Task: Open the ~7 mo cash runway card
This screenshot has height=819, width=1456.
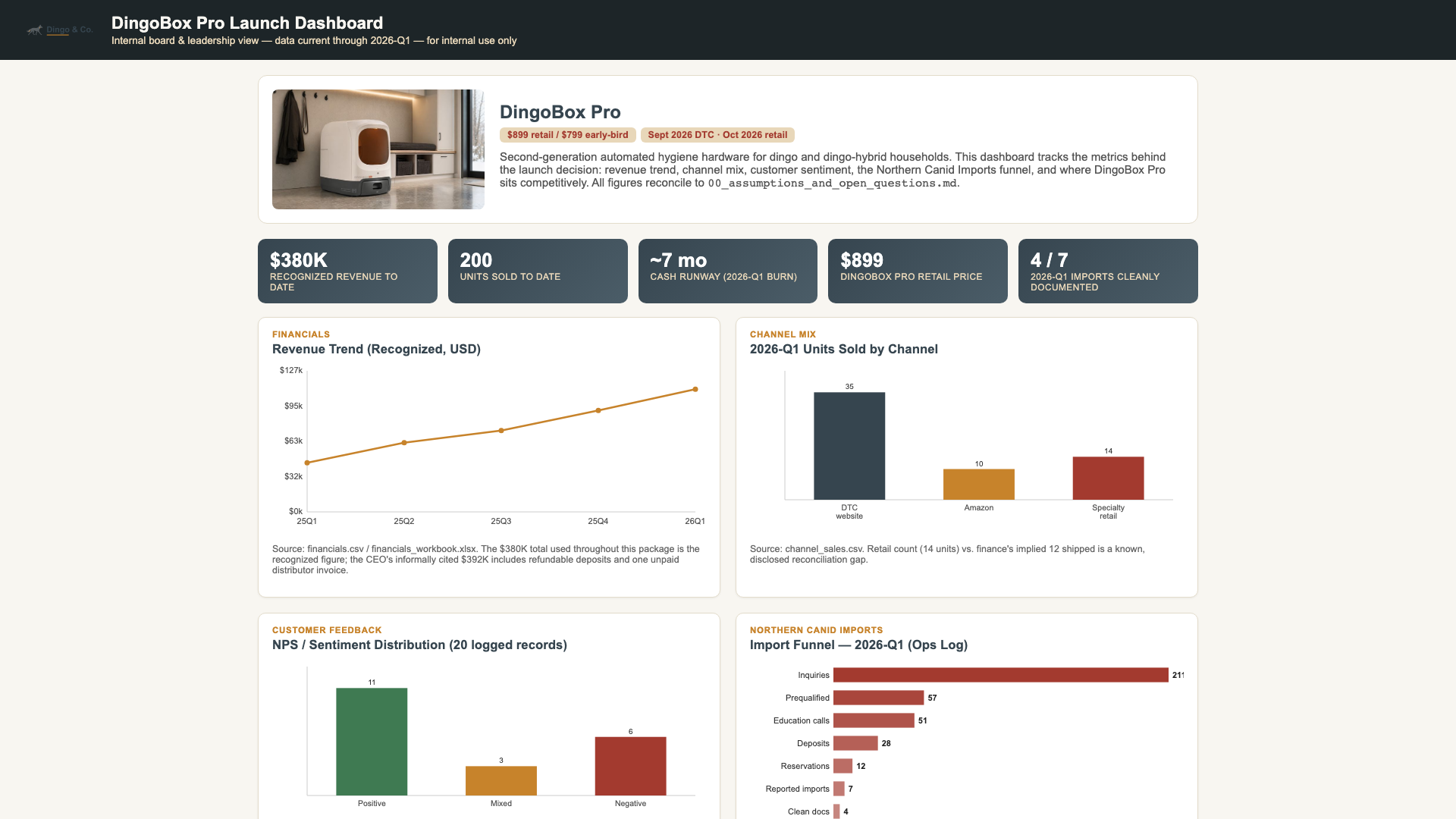Action: [x=728, y=271]
